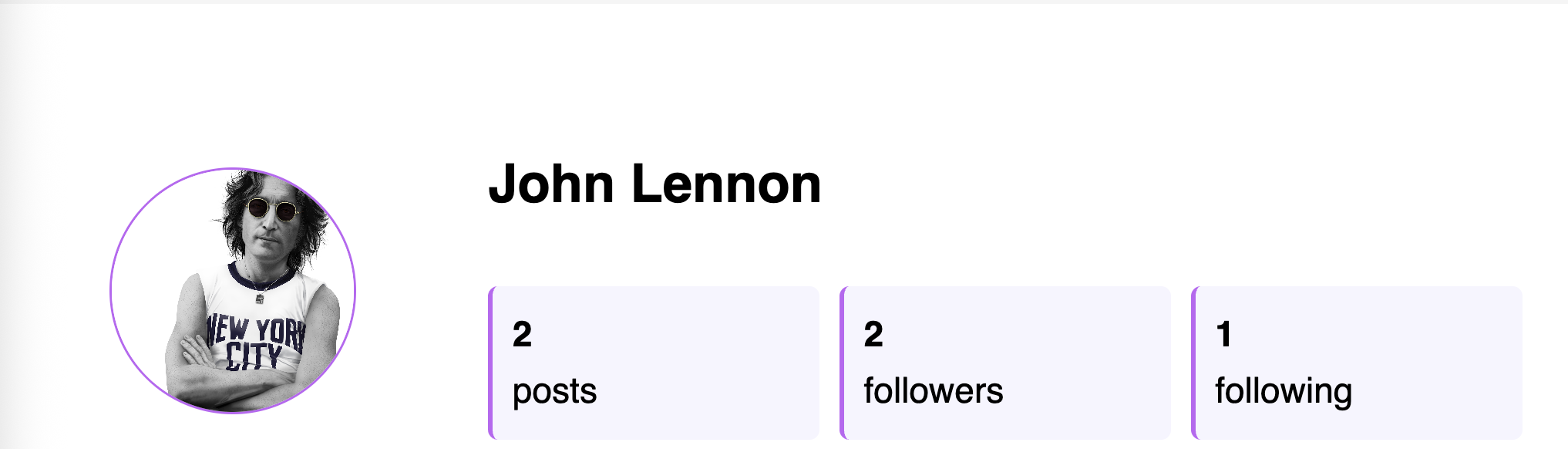Click the "followers" label text

tap(933, 391)
